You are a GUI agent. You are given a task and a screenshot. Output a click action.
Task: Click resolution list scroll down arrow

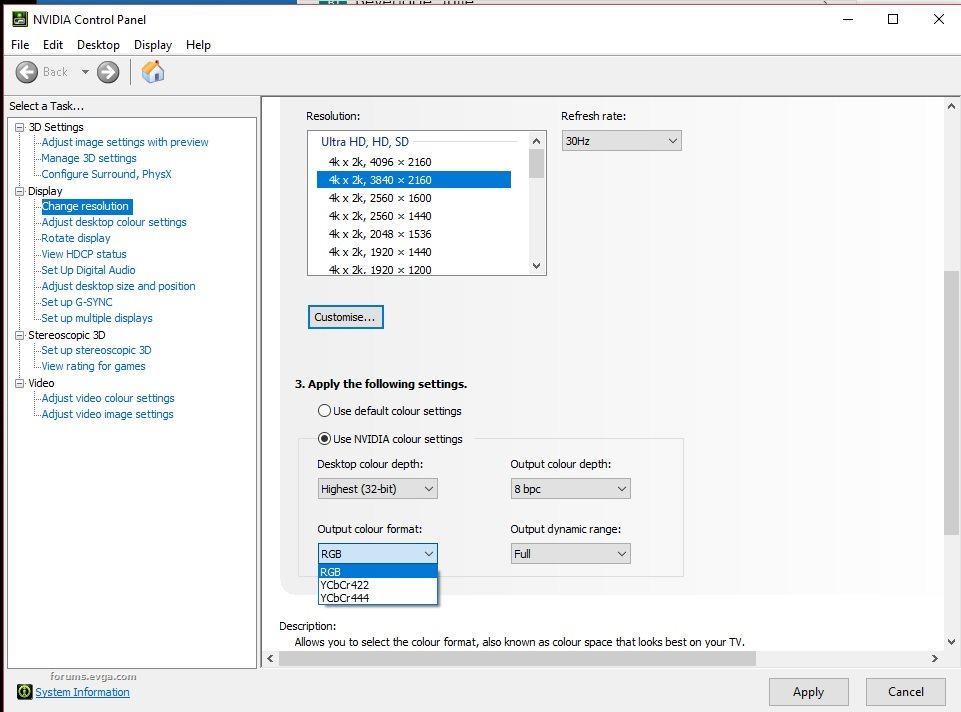(536, 266)
